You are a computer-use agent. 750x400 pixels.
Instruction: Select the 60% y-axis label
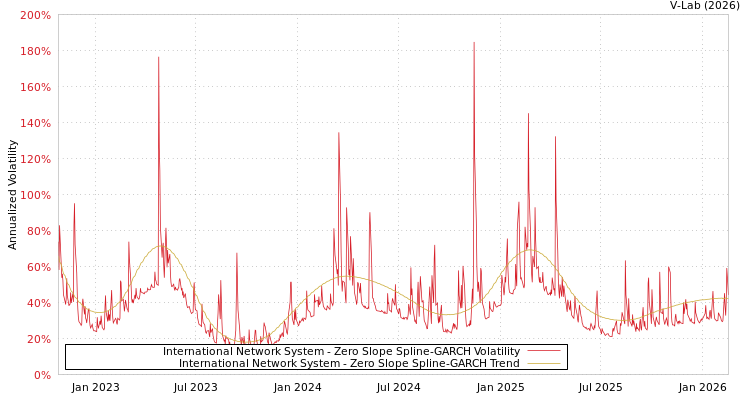coord(38,267)
